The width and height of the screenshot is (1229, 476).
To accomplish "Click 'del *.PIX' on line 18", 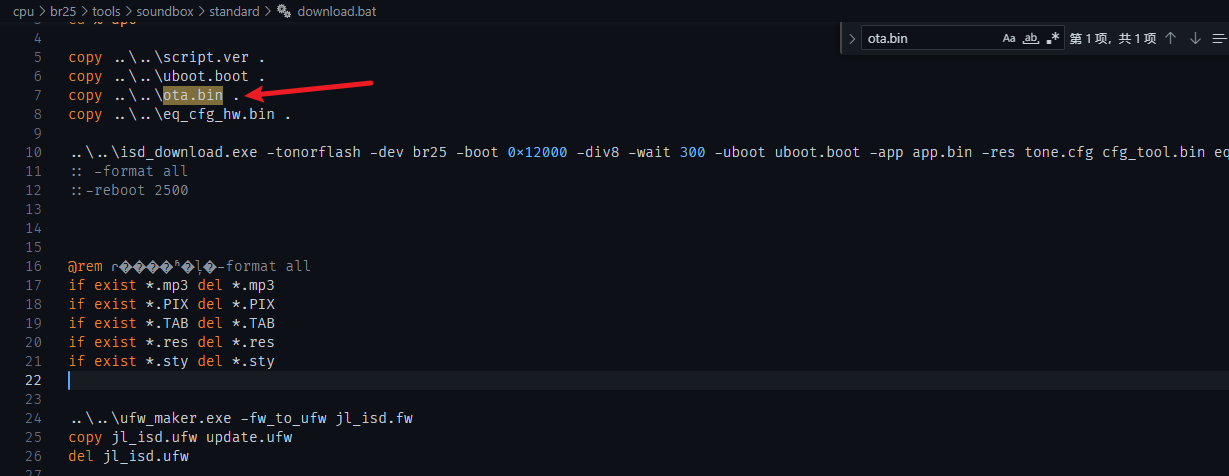I will tap(236, 304).
